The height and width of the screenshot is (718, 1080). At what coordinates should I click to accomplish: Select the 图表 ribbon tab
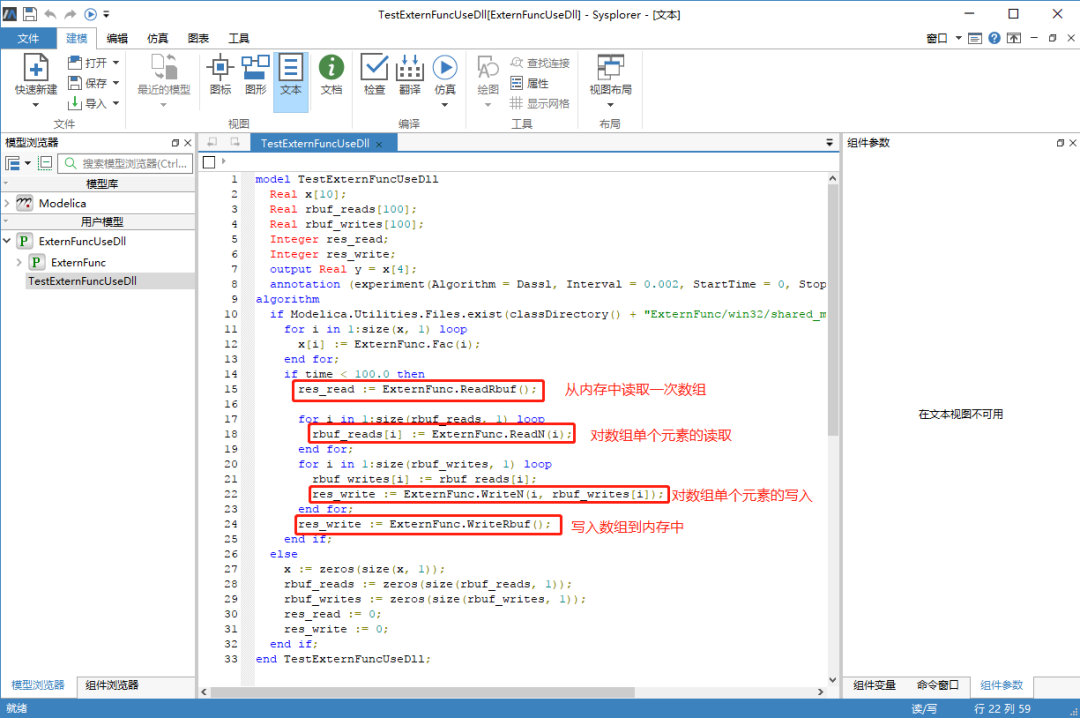(x=198, y=38)
